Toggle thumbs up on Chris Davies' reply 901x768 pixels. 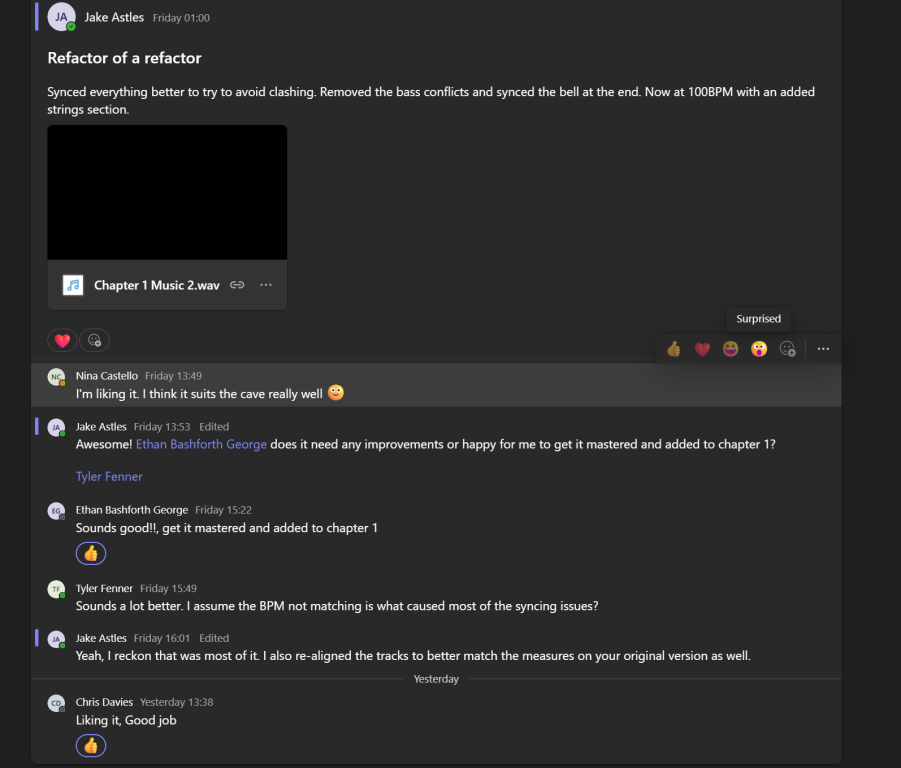(x=91, y=746)
